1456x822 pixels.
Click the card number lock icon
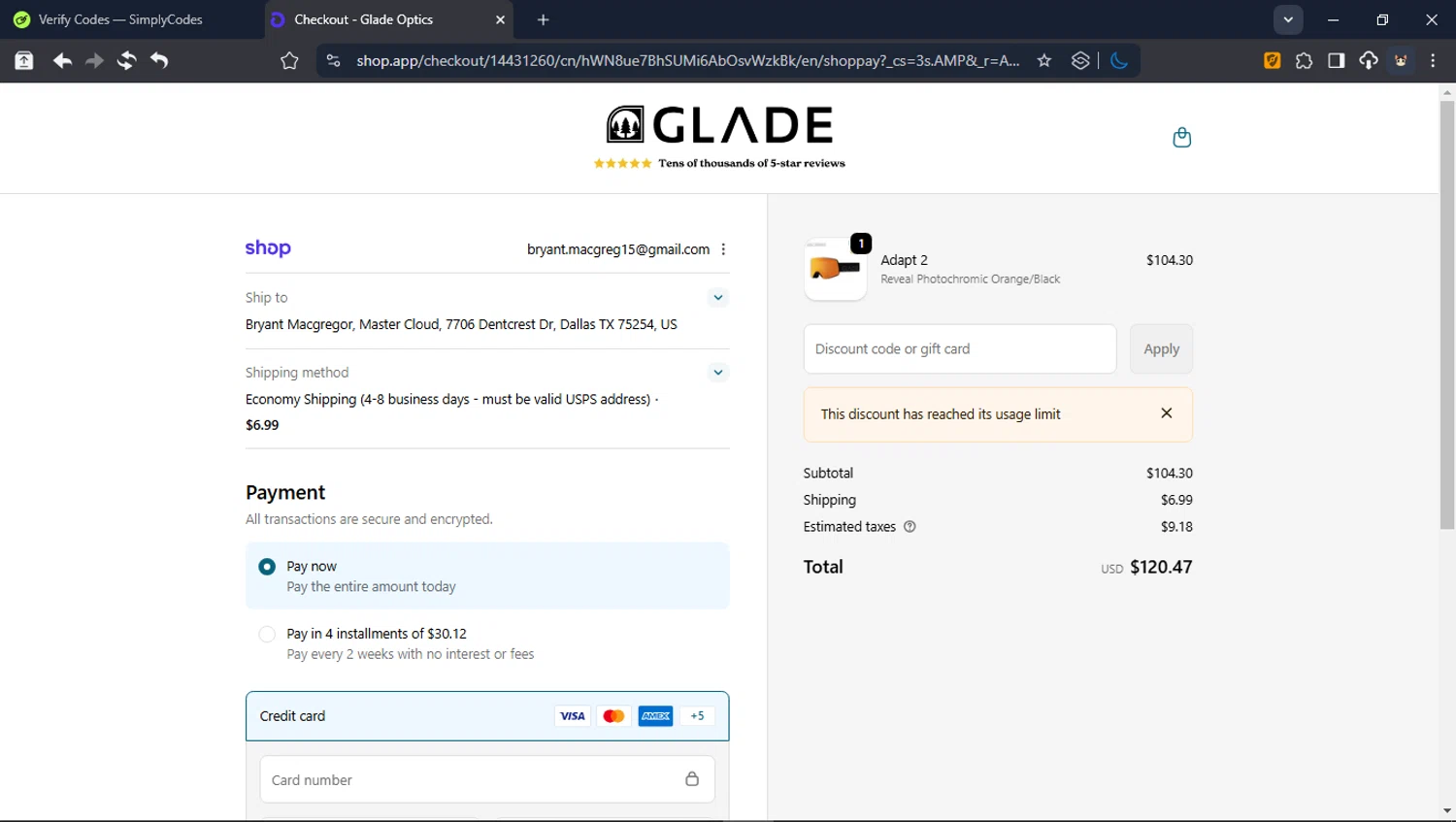[x=692, y=779]
